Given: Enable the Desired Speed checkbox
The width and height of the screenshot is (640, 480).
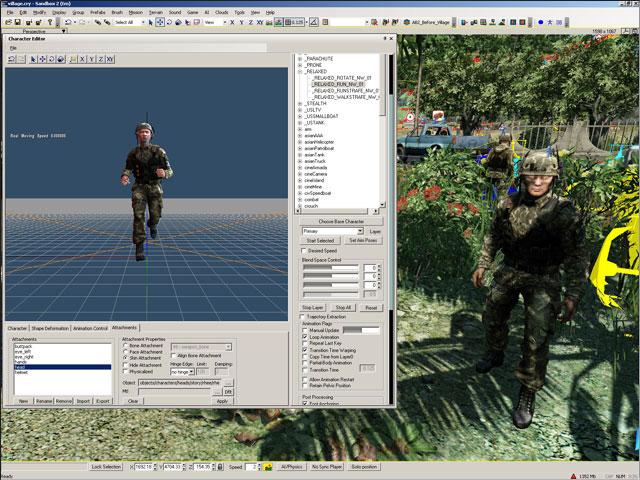Looking at the screenshot, I should pos(305,250).
